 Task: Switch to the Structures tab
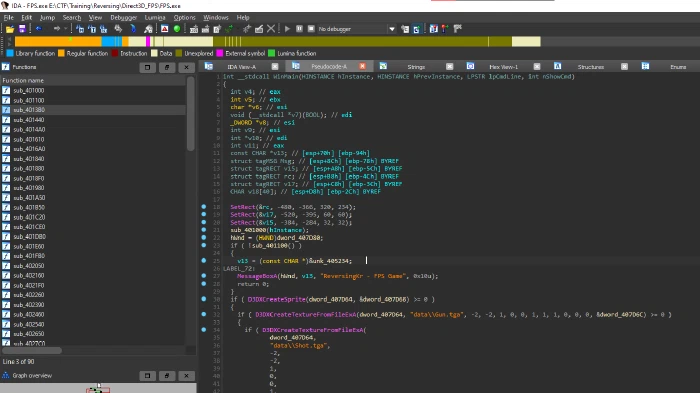click(591, 67)
